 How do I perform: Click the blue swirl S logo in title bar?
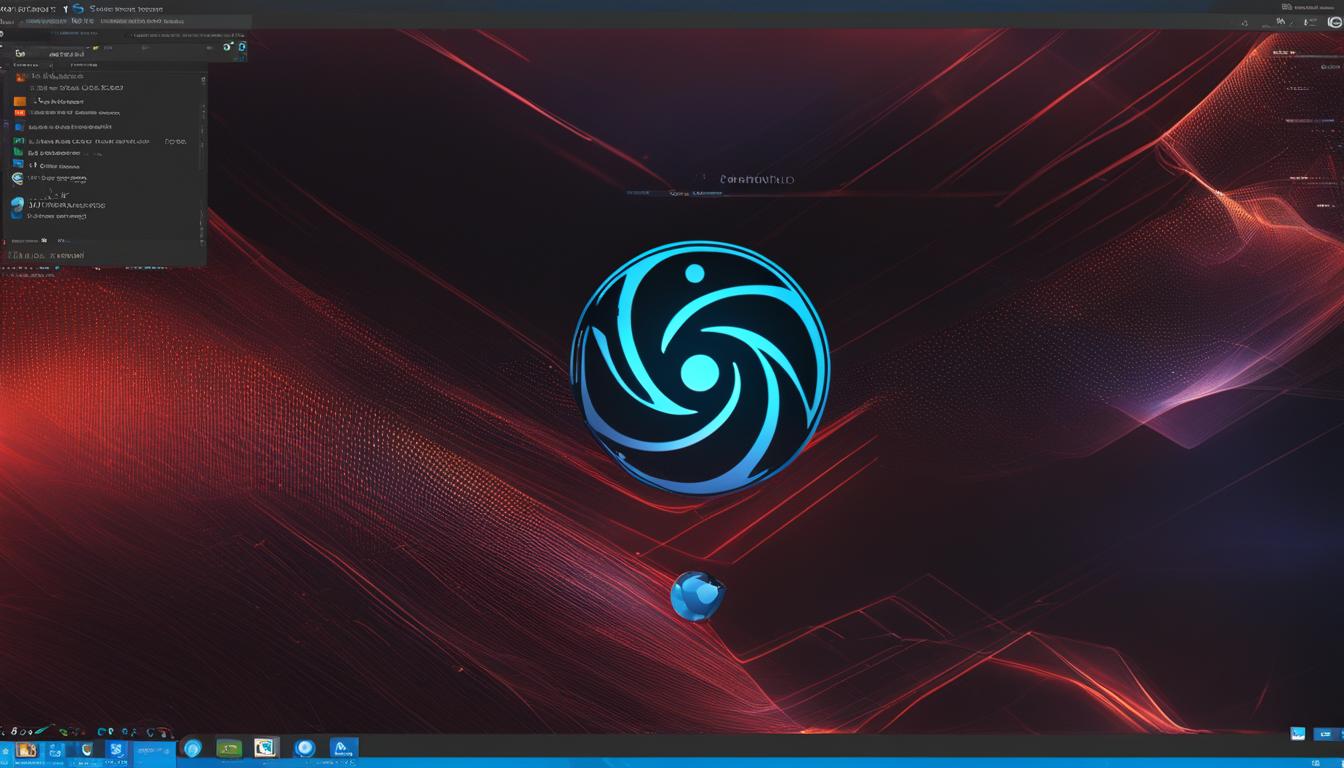77,9
